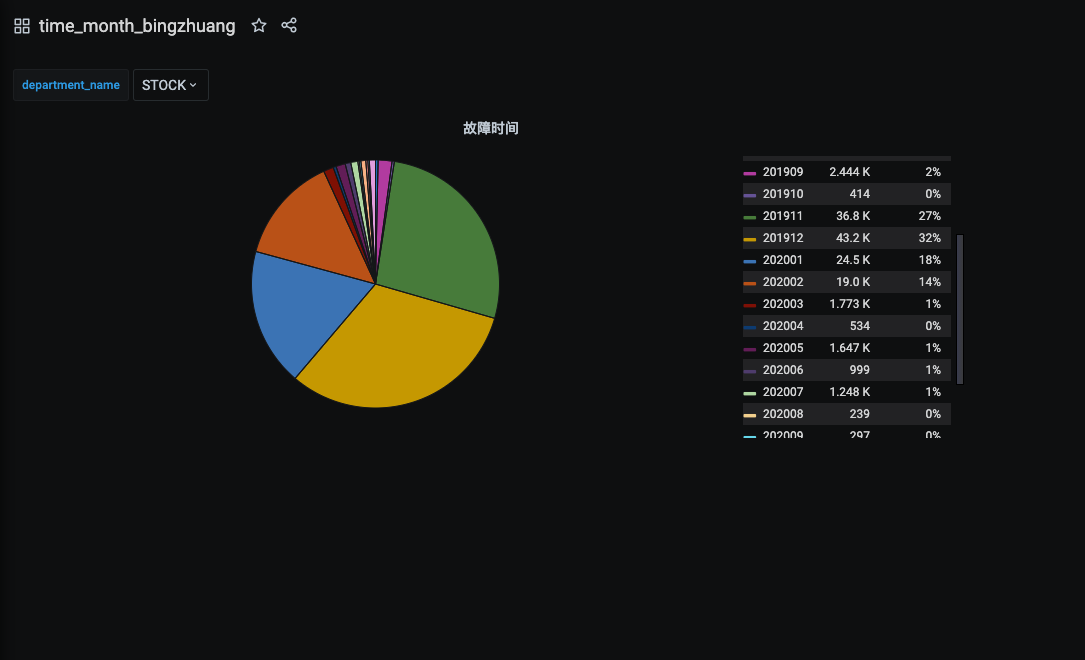Click the 36.8 K value cell
Screen dimensions: 1085x660
point(852,217)
